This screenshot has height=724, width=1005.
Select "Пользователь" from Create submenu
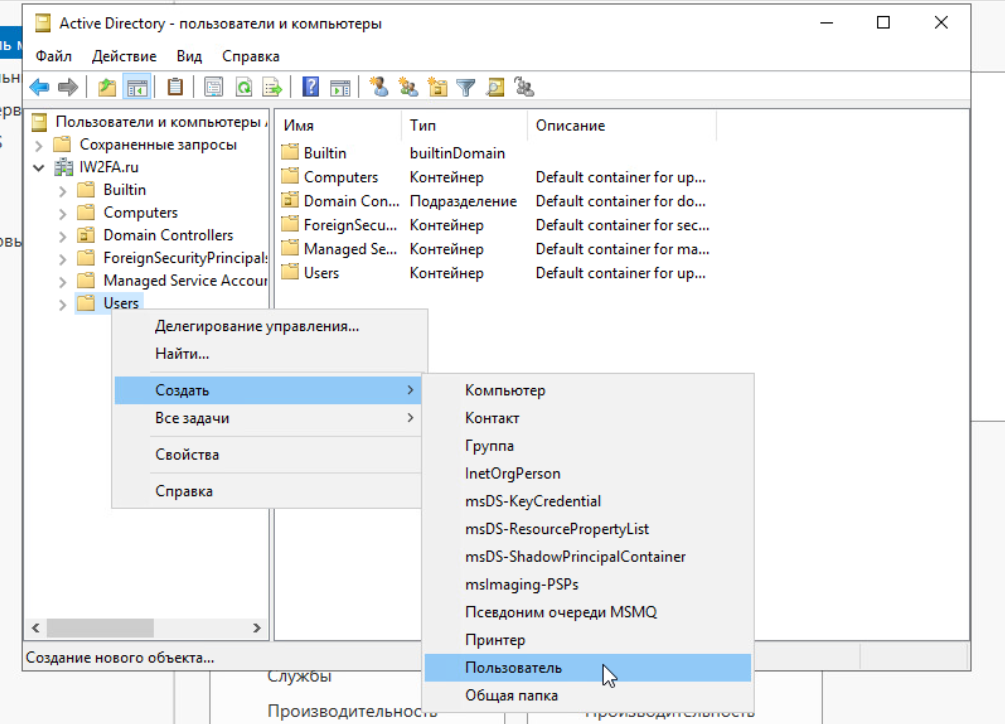tap(513, 667)
